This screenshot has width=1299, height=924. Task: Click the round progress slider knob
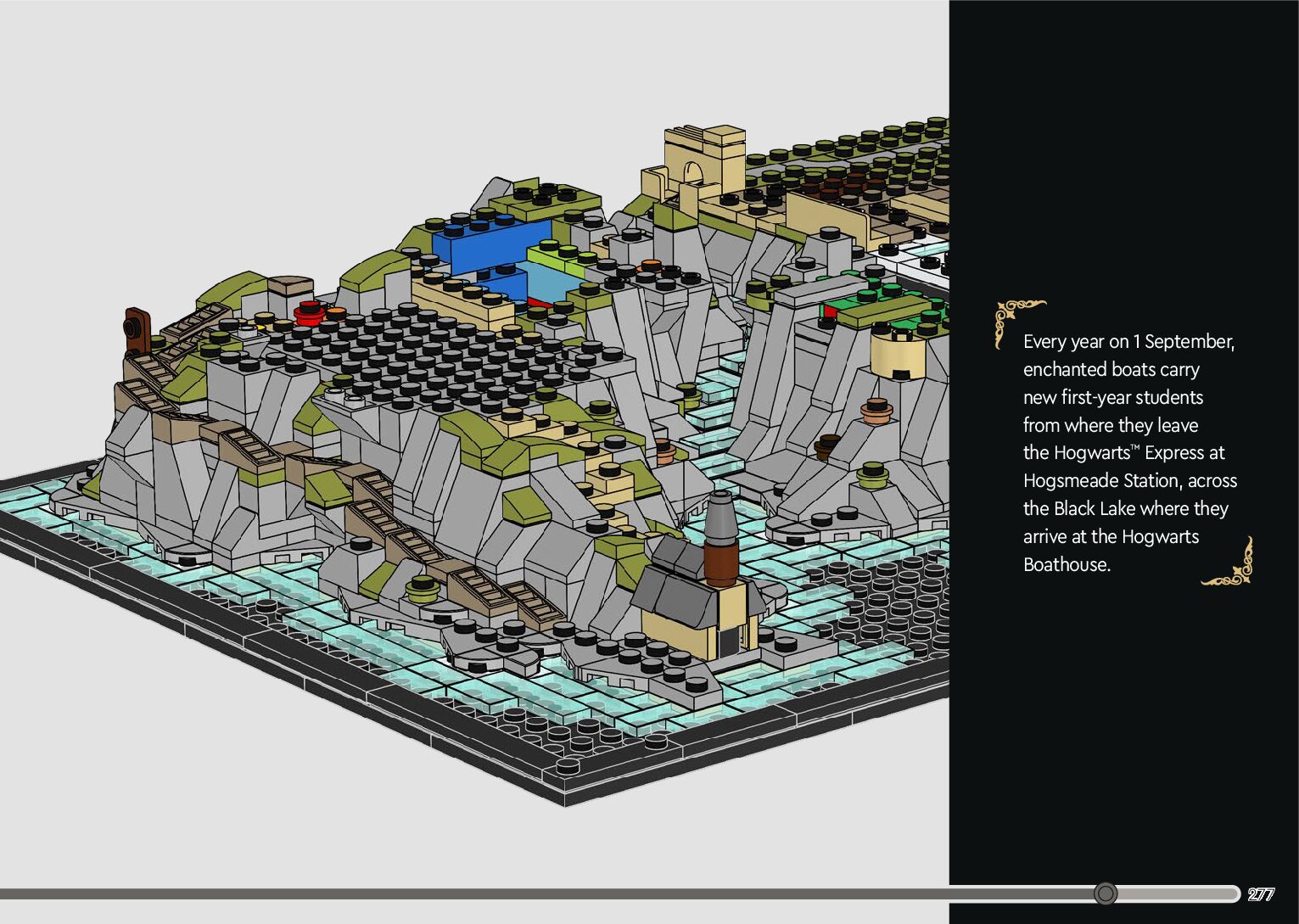[1105, 893]
